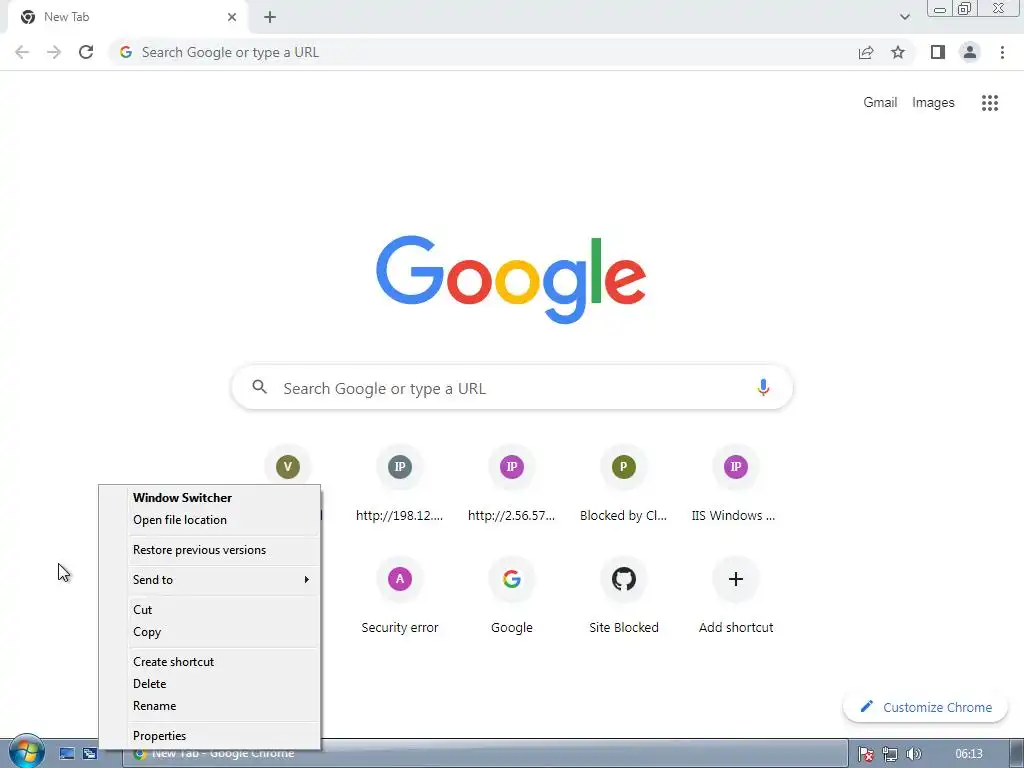Click the forward navigation arrow

(x=54, y=52)
